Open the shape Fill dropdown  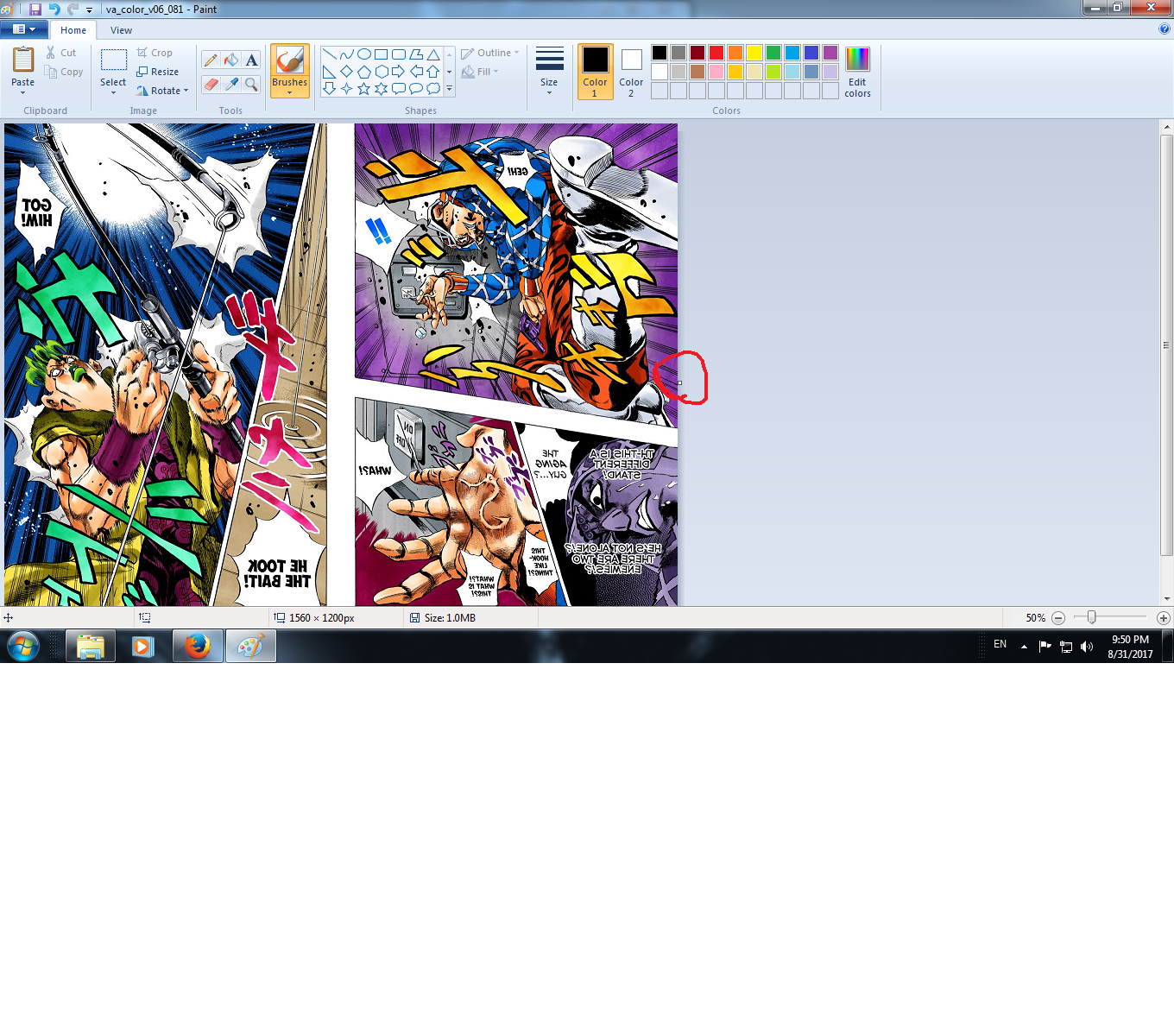[480, 72]
